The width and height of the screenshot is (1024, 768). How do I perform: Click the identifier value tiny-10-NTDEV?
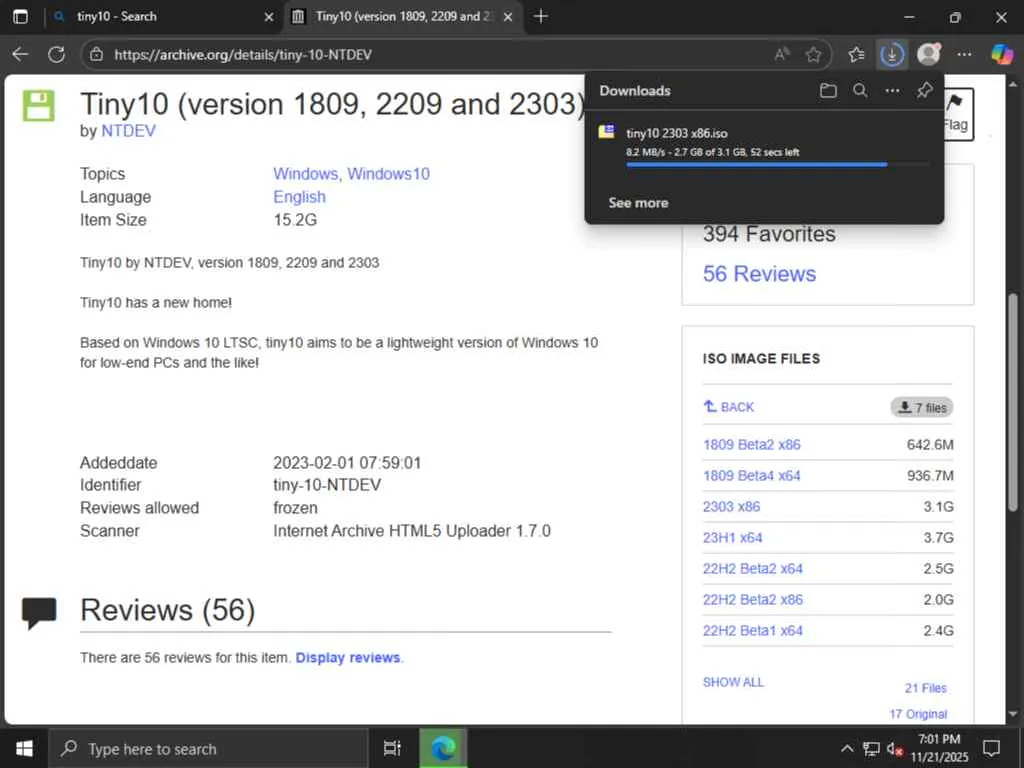pos(327,485)
